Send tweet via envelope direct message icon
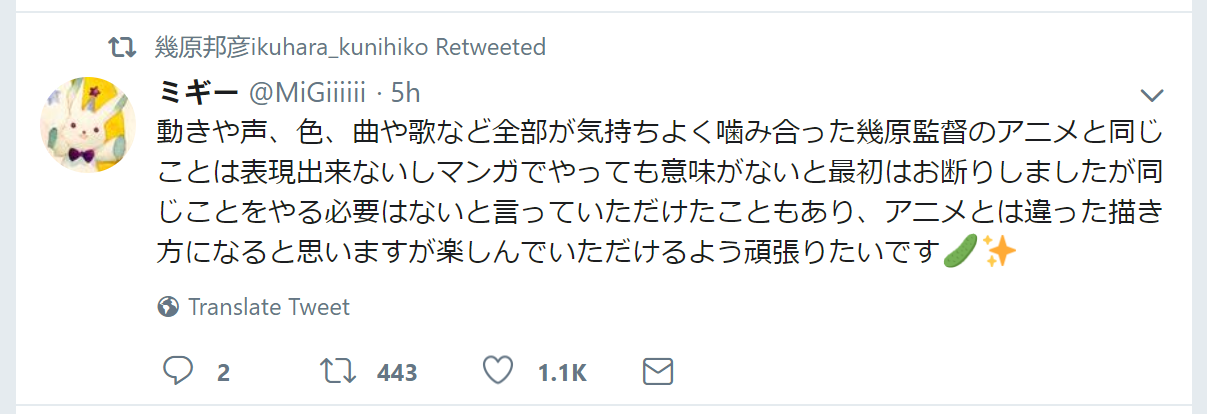 (x=656, y=372)
